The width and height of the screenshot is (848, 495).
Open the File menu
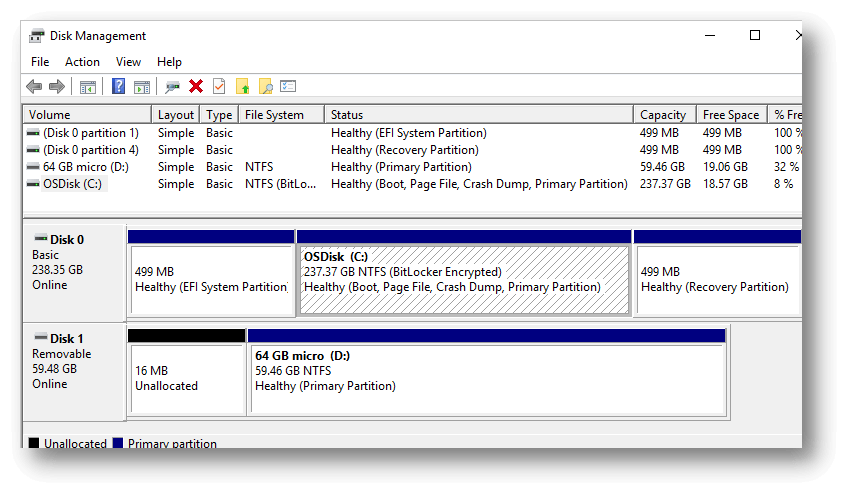click(40, 62)
